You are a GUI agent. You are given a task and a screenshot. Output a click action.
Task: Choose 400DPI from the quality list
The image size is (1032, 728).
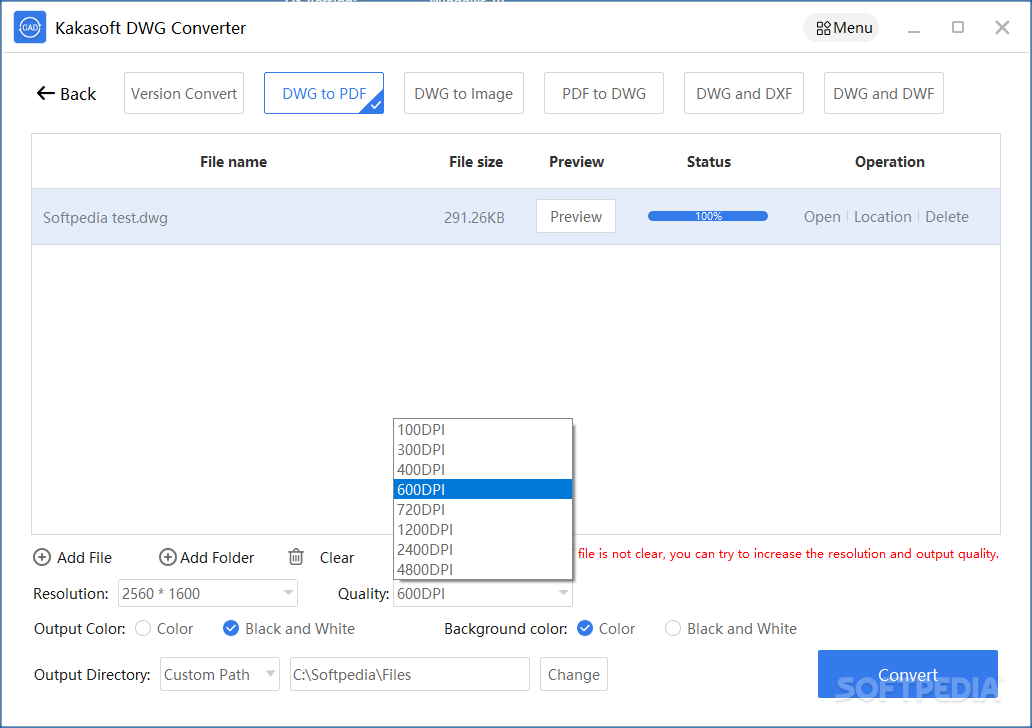(x=483, y=469)
